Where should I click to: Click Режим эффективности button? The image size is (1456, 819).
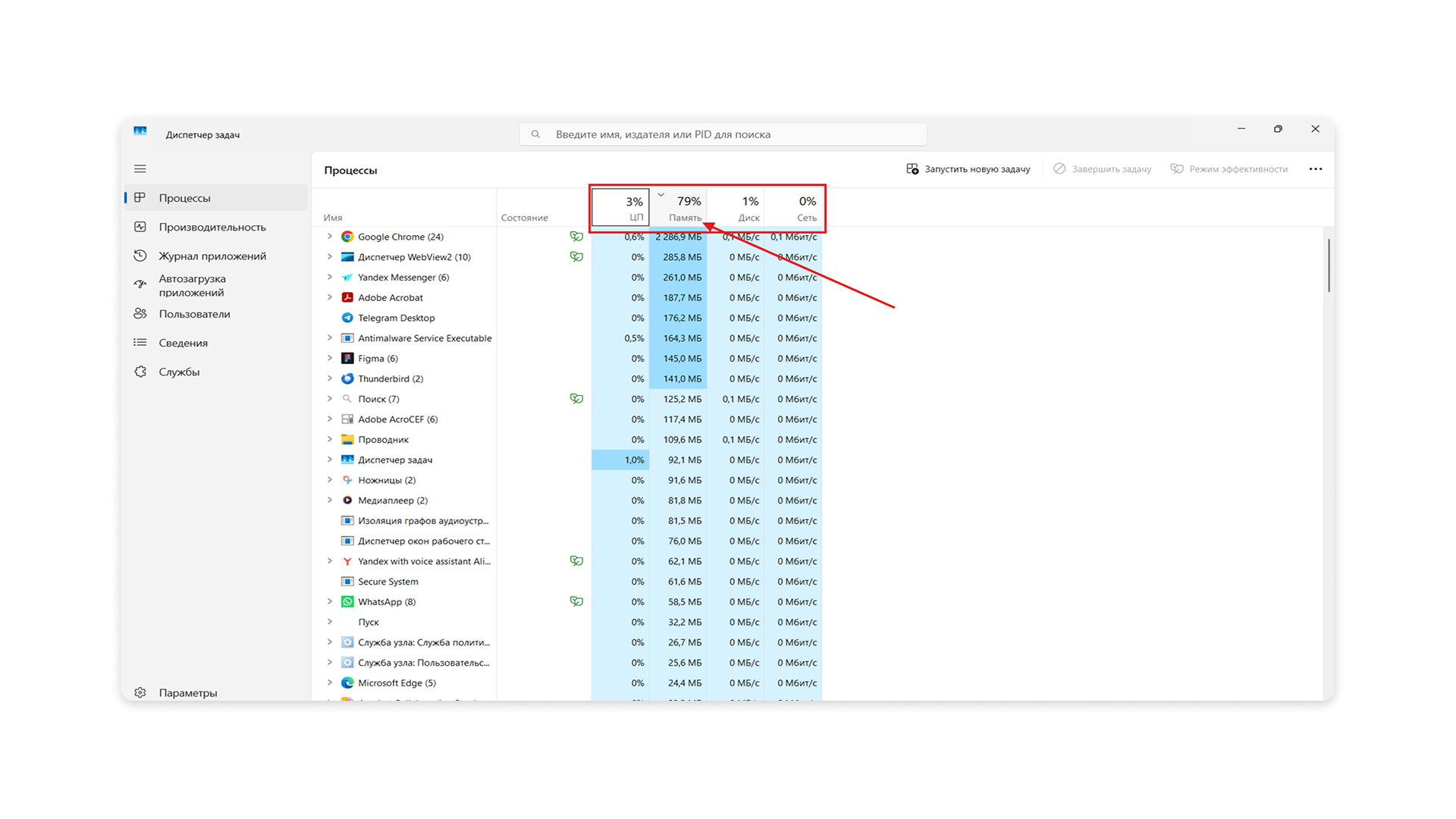click(1229, 169)
